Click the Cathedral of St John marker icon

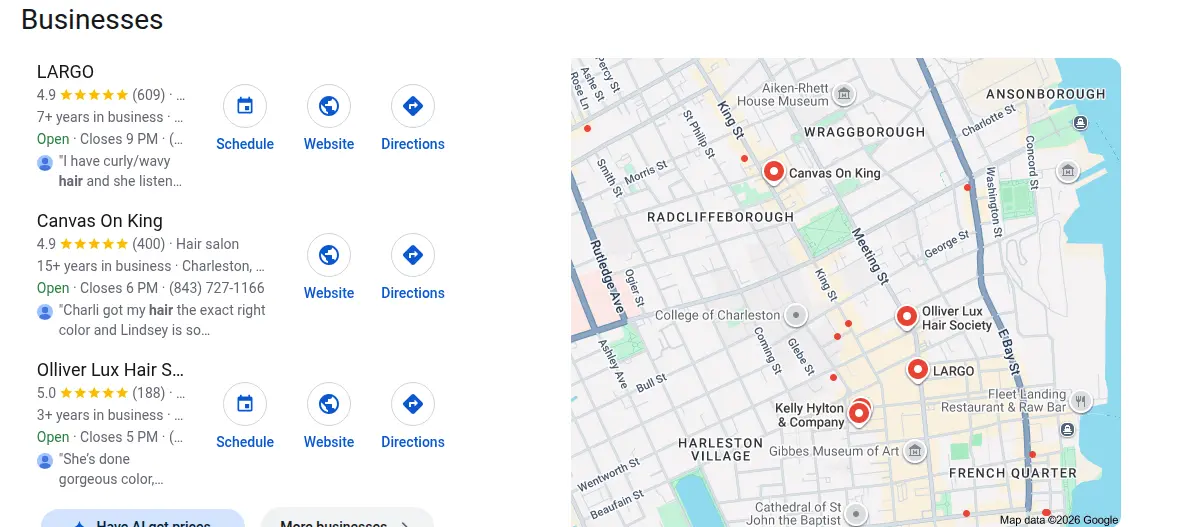click(x=855, y=514)
